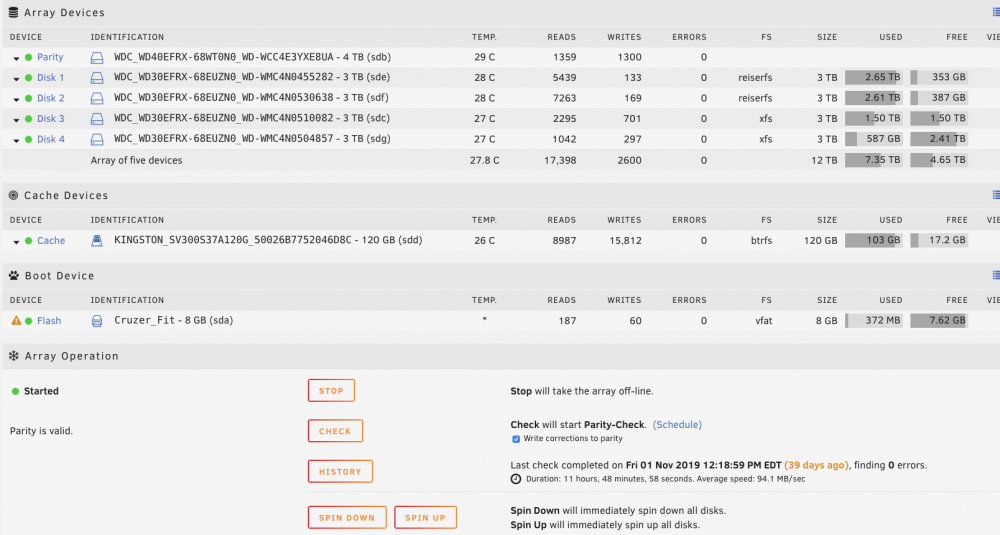Click the Disk 2 green status indicator

click(x=29, y=98)
